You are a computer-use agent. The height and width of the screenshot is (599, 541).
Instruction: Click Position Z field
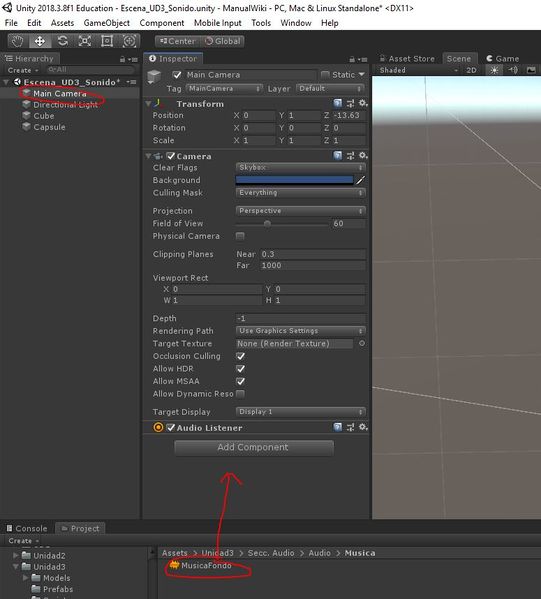click(x=349, y=115)
